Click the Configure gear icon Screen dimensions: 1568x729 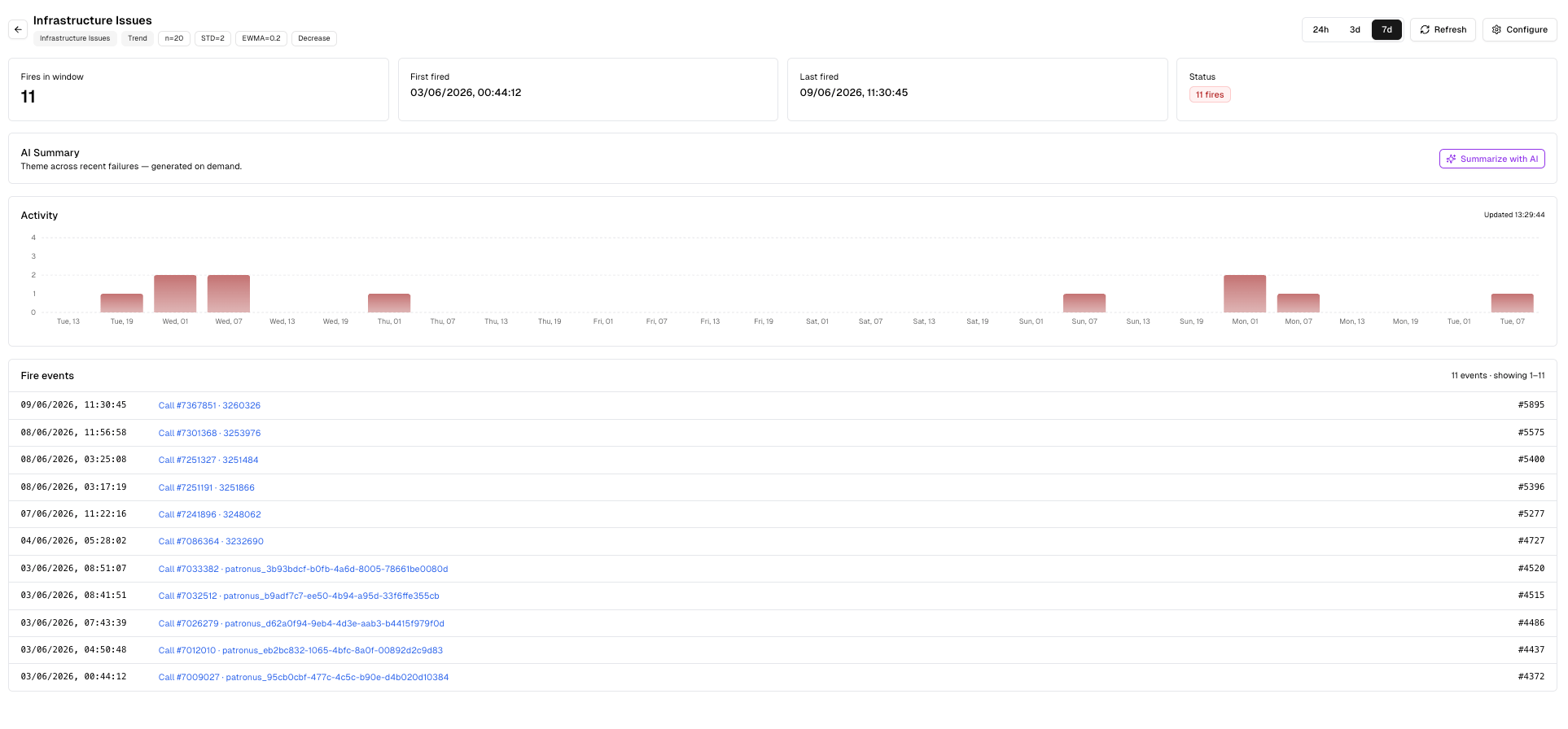tap(1496, 30)
